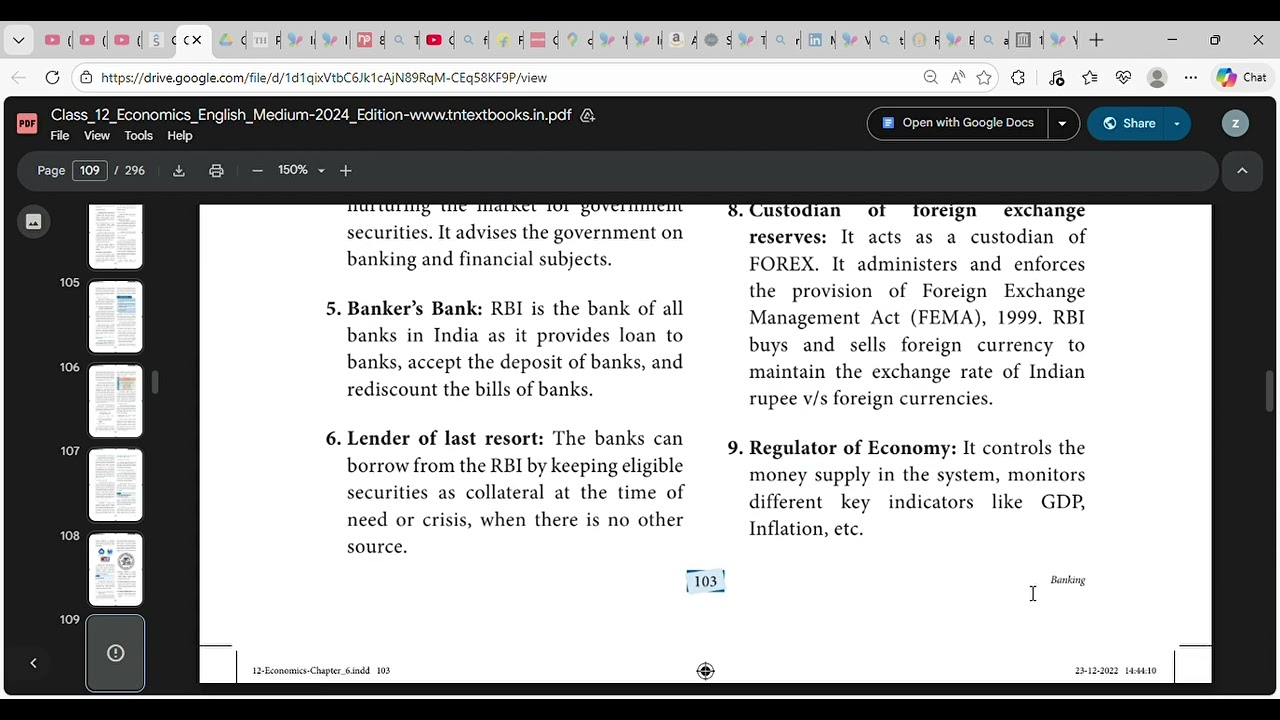Go back to the previous page

19,77
